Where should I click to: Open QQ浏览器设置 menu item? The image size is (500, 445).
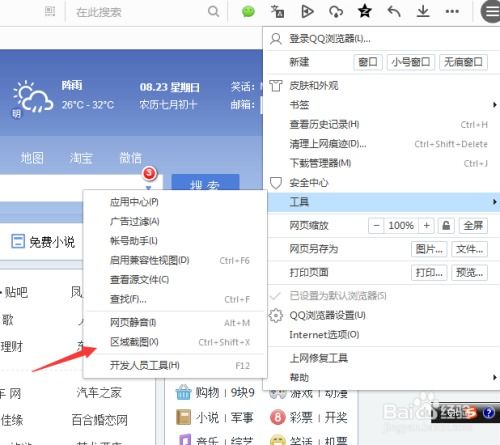383,315
